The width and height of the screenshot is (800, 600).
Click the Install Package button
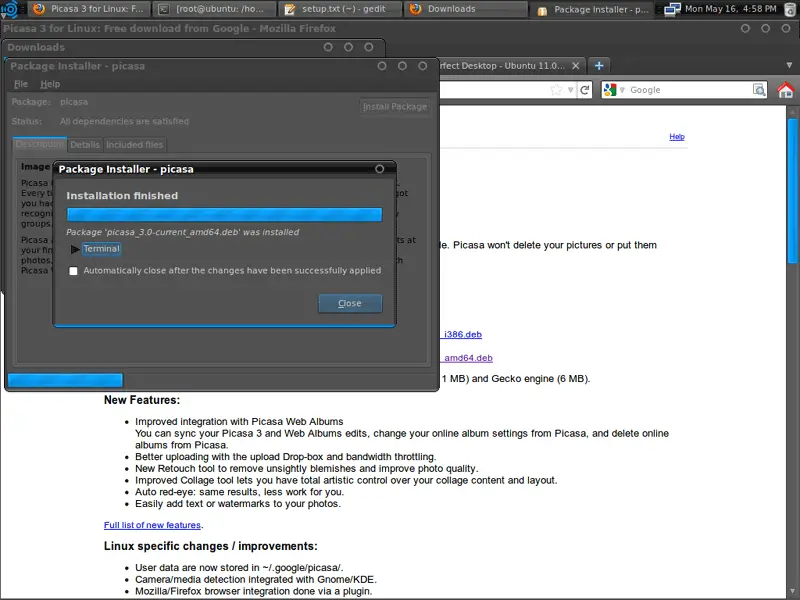[x=394, y=107]
